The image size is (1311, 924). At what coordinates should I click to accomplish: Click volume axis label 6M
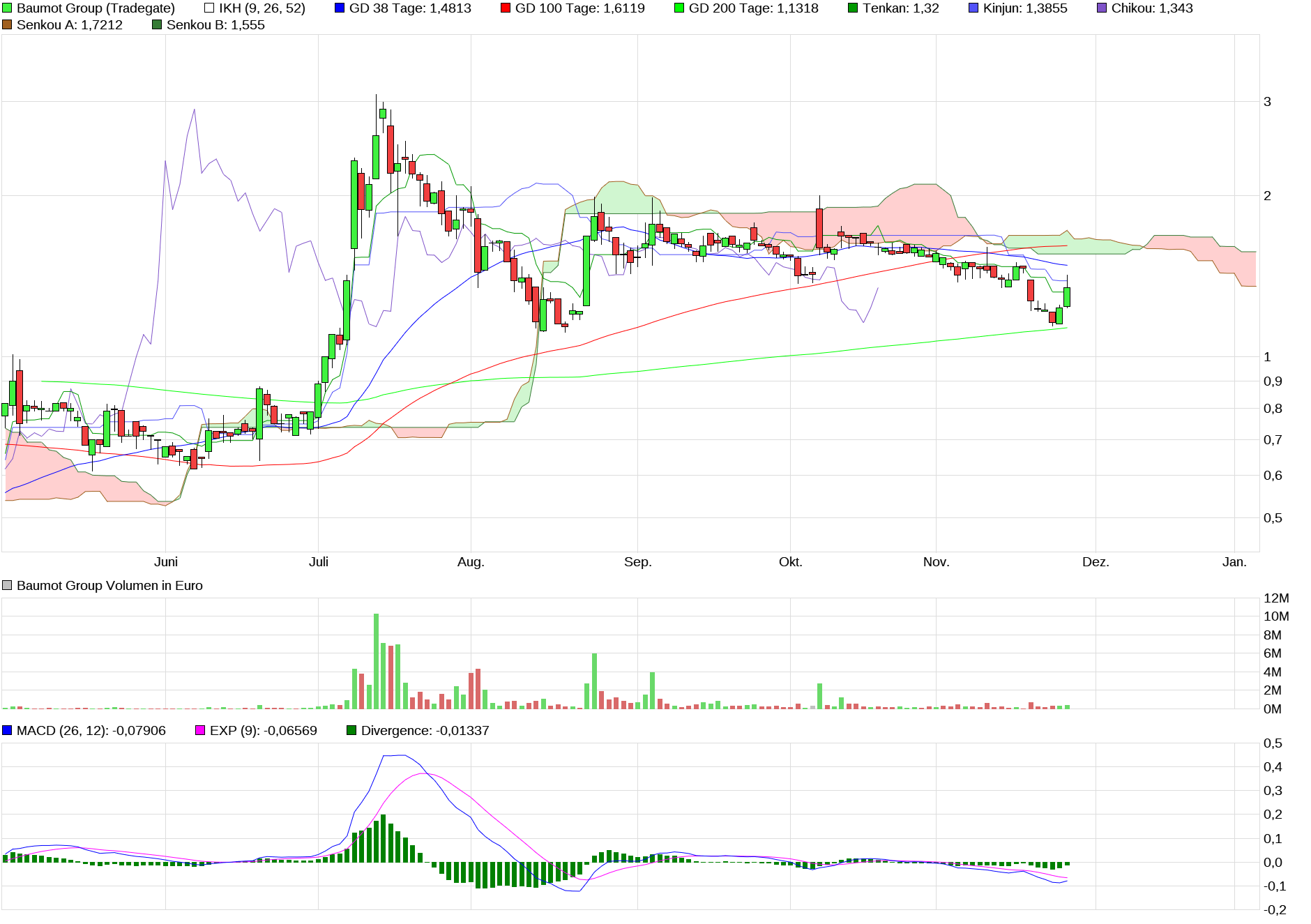[x=1273, y=653]
